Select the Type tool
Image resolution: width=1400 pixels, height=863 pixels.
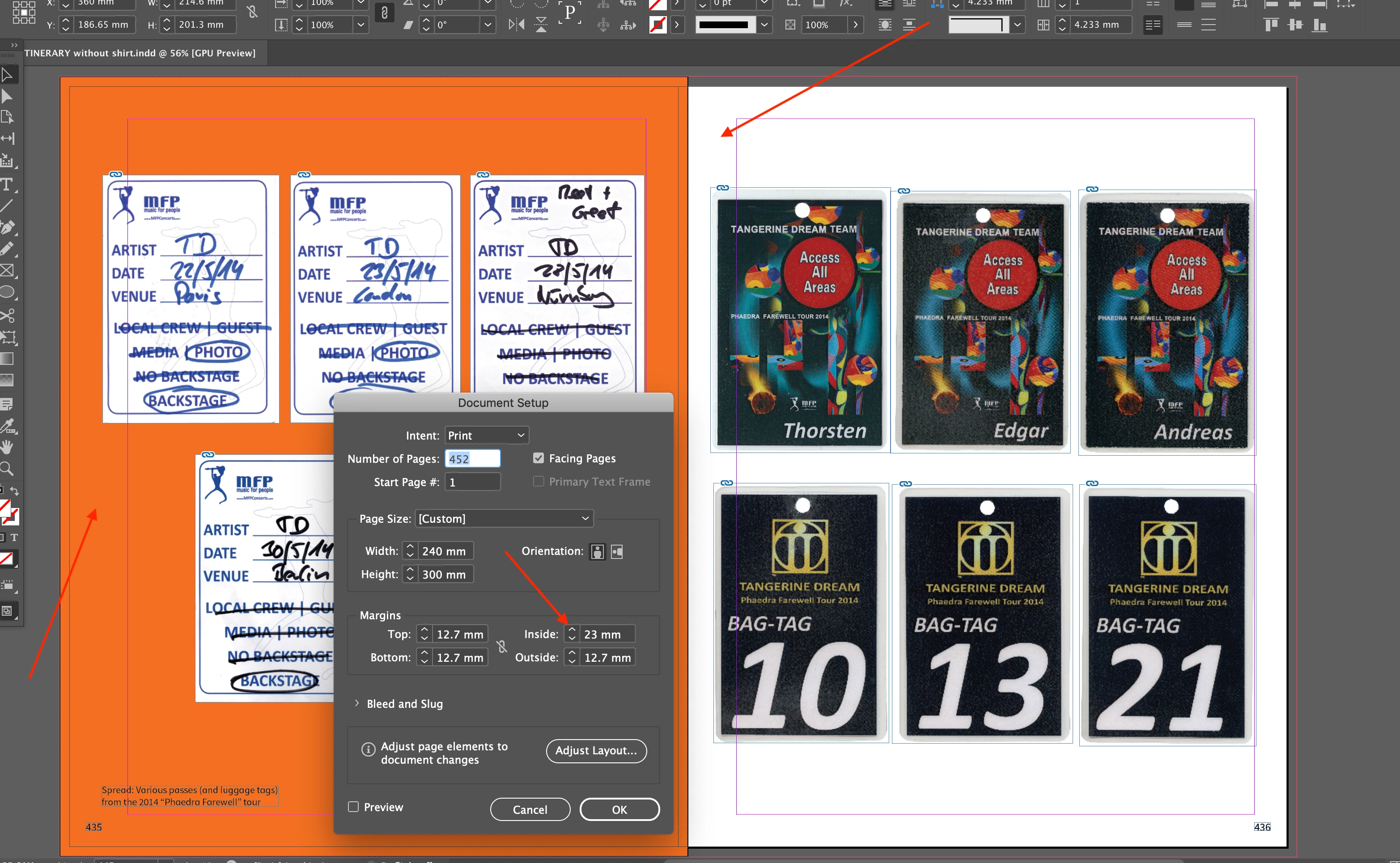(x=7, y=184)
